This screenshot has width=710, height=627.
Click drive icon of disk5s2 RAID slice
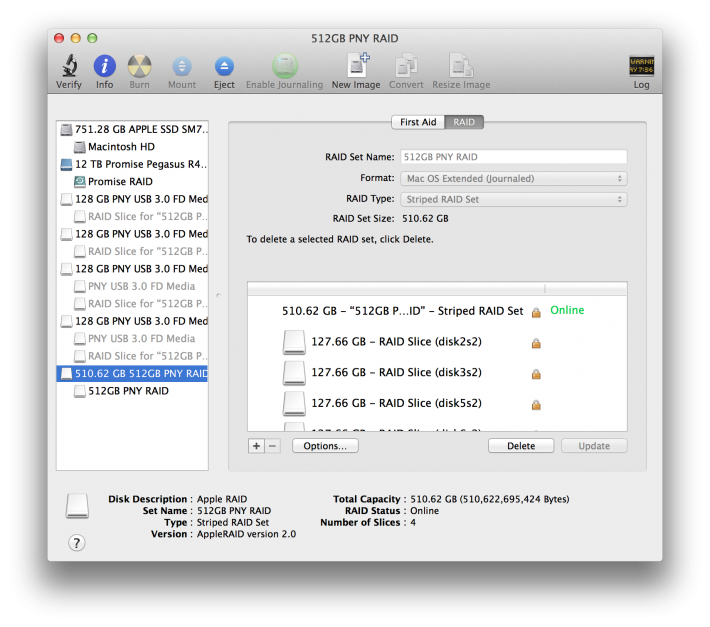[294, 404]
